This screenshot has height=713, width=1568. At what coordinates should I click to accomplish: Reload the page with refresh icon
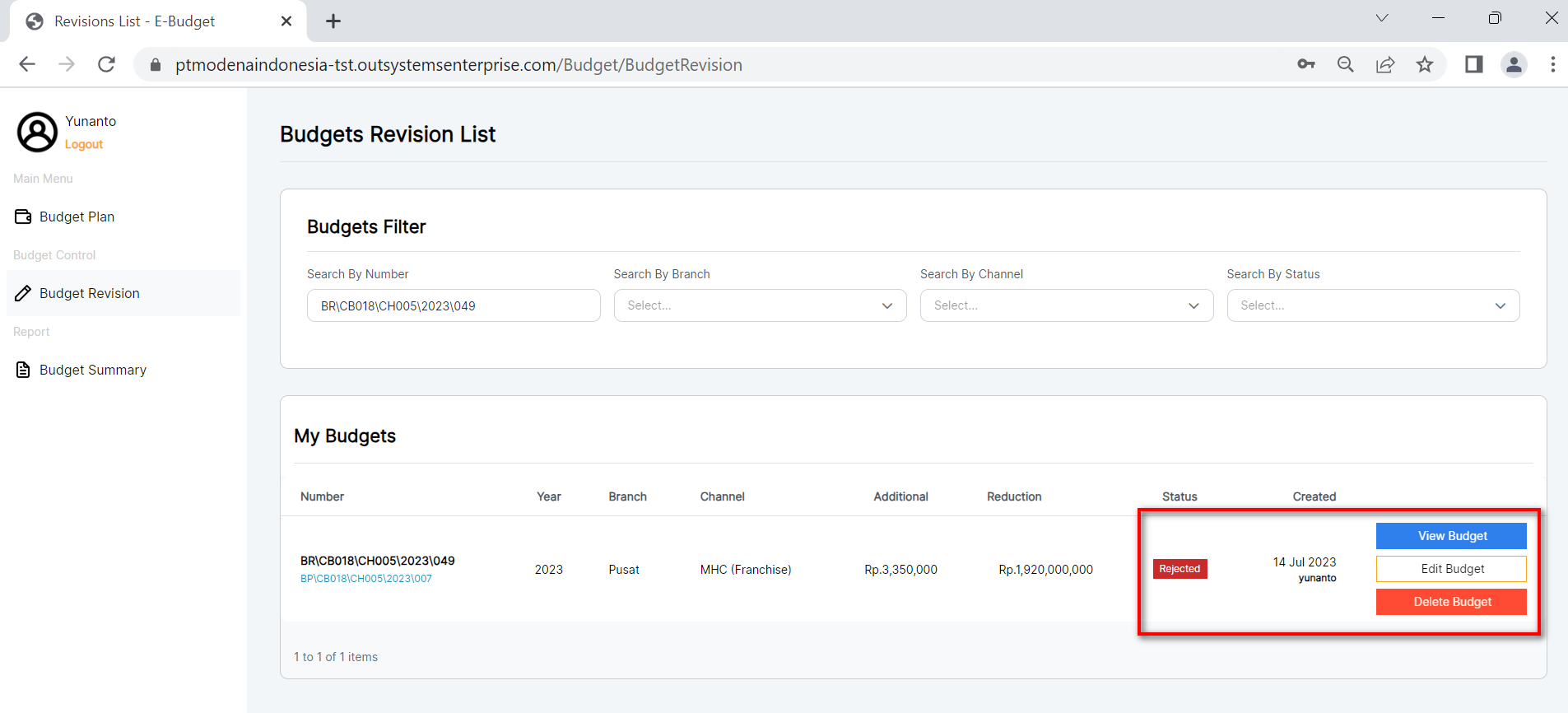click(106, 64)
